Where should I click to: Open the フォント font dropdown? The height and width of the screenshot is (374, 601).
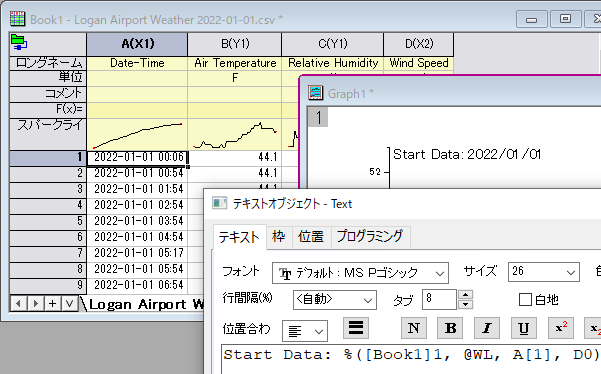(x=360, y=273)
